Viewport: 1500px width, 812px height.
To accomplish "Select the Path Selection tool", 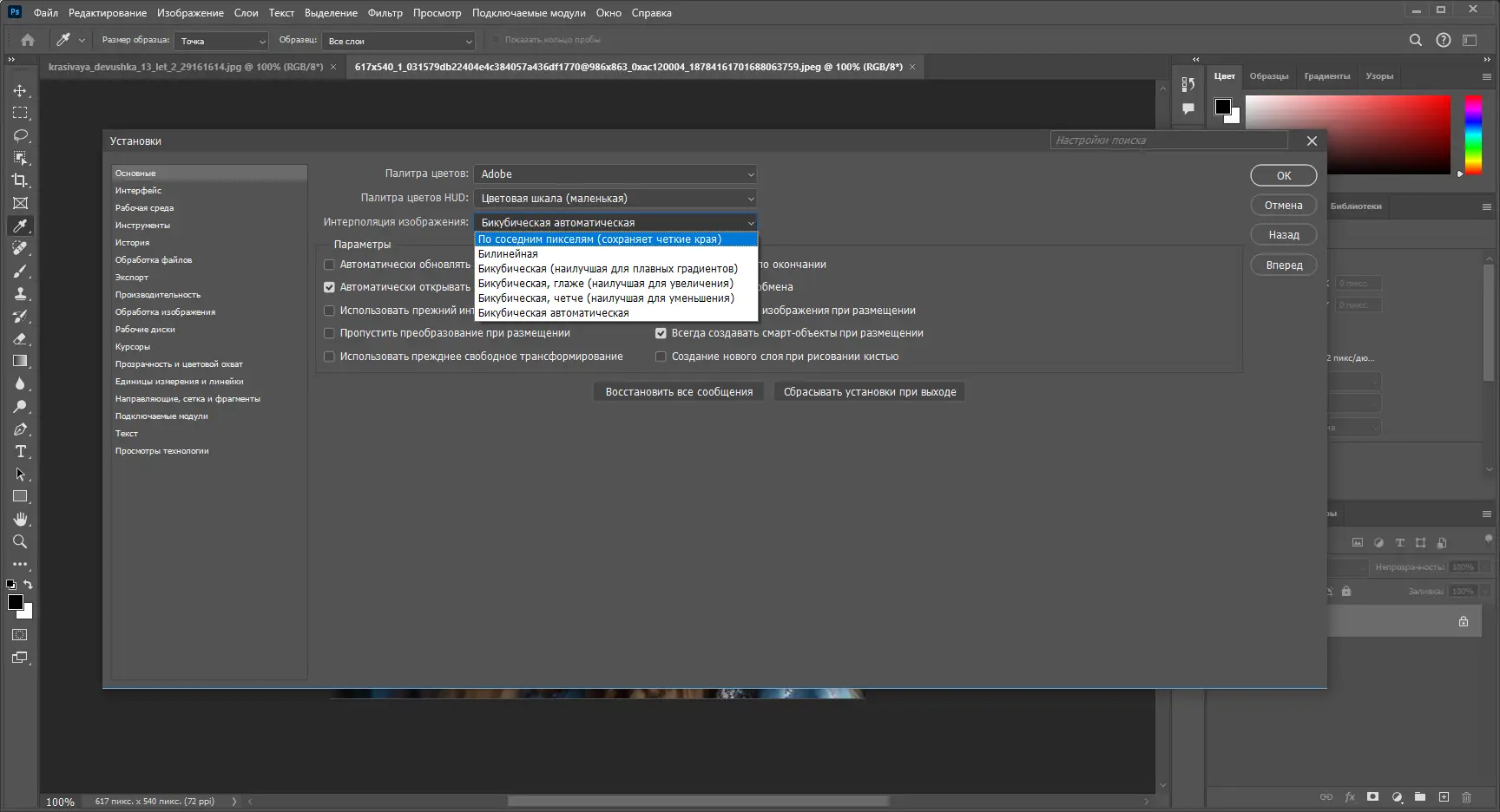I will 20,474.
